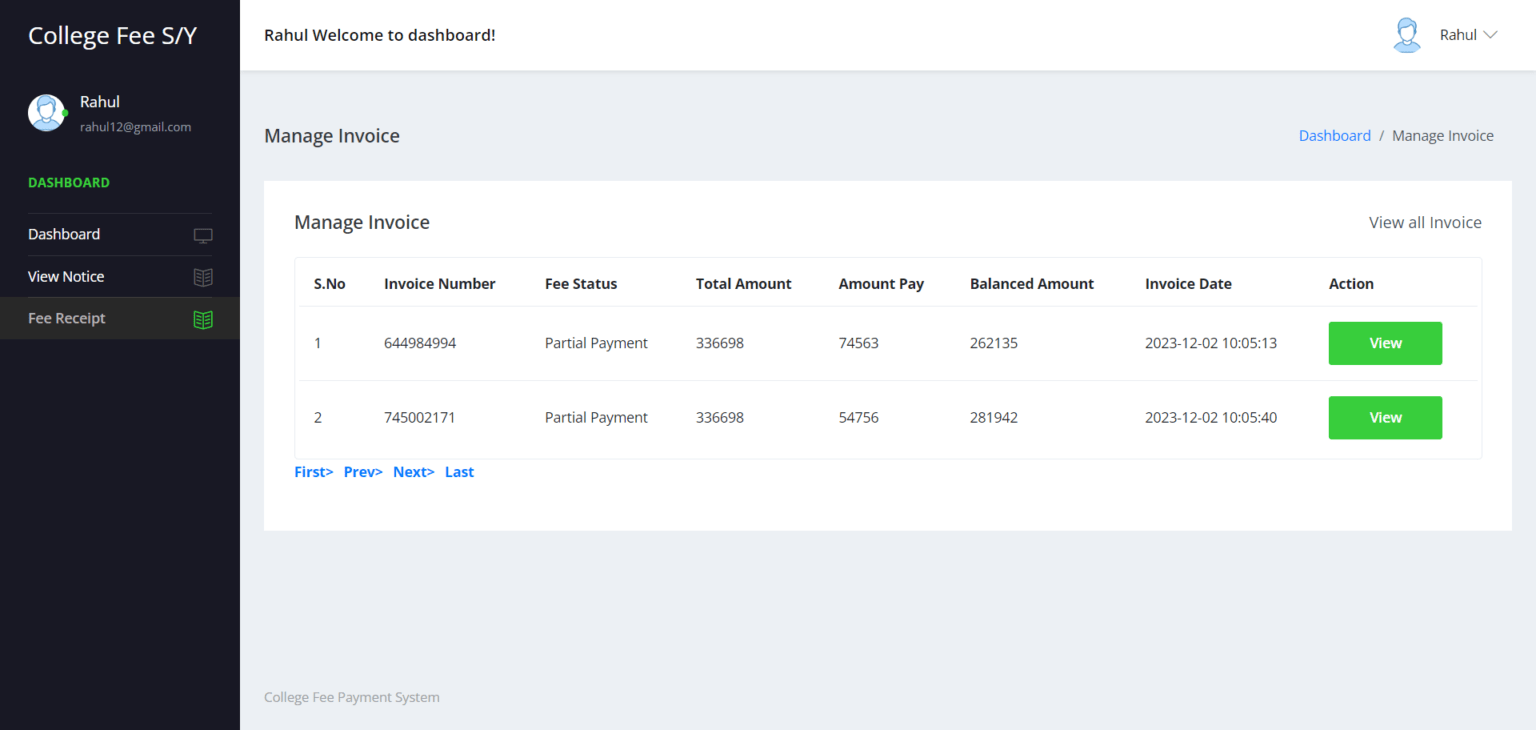The image size is (1536, 730).
Task: Click Rahul's avatar in the sidebar
Action: [x=46, y=113]
